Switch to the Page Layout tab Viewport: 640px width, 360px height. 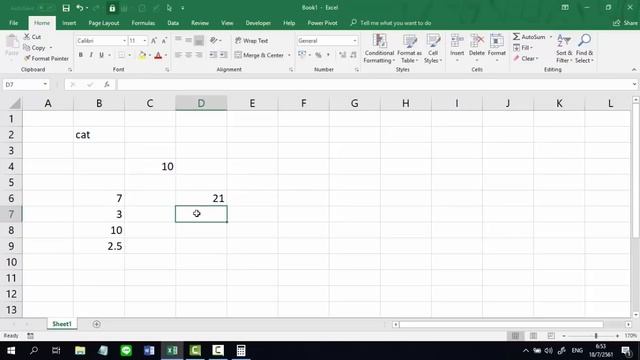[x=104, y=23]
